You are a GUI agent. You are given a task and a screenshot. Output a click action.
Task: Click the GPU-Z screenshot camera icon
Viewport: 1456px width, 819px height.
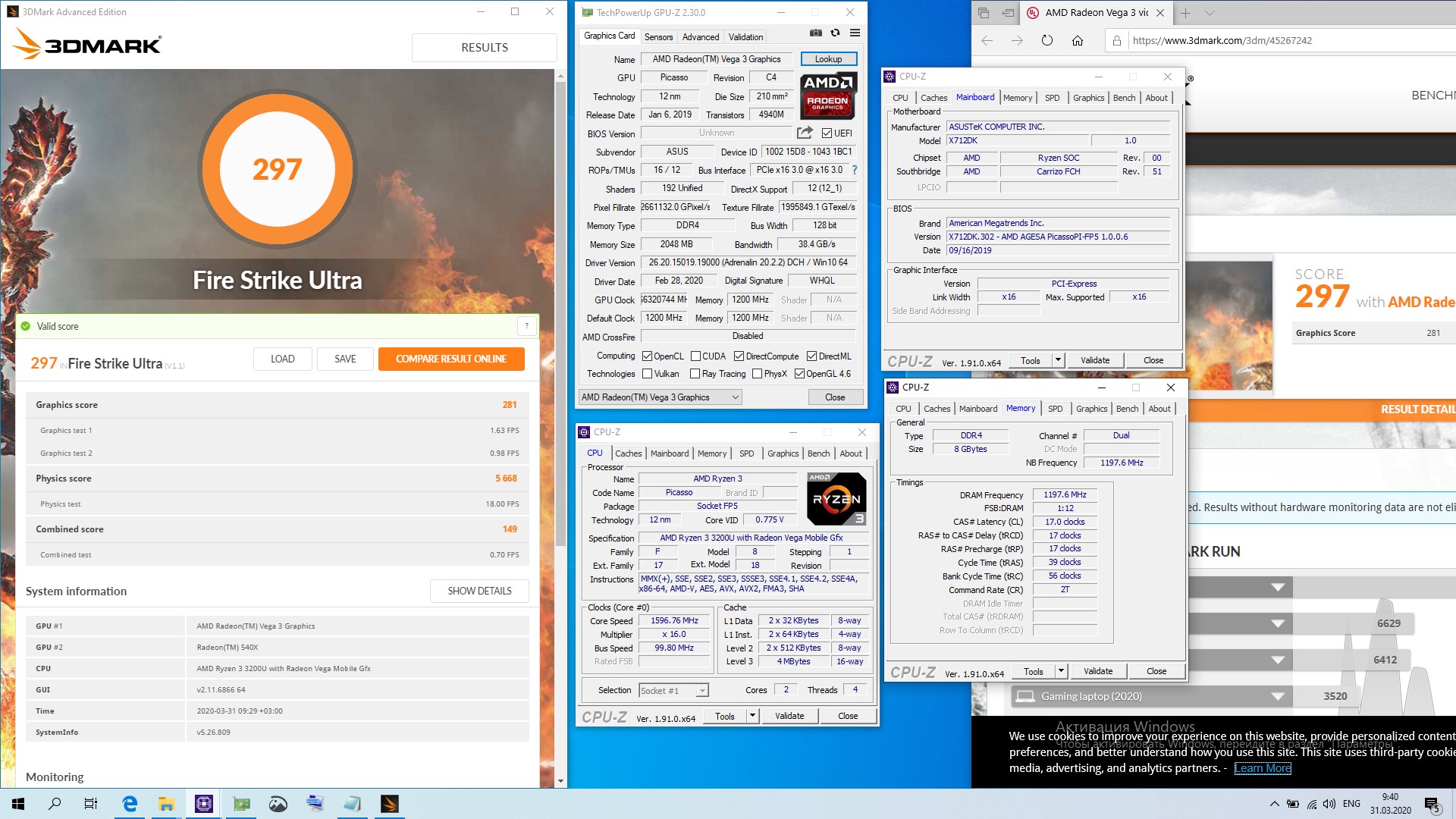point(815,33)
